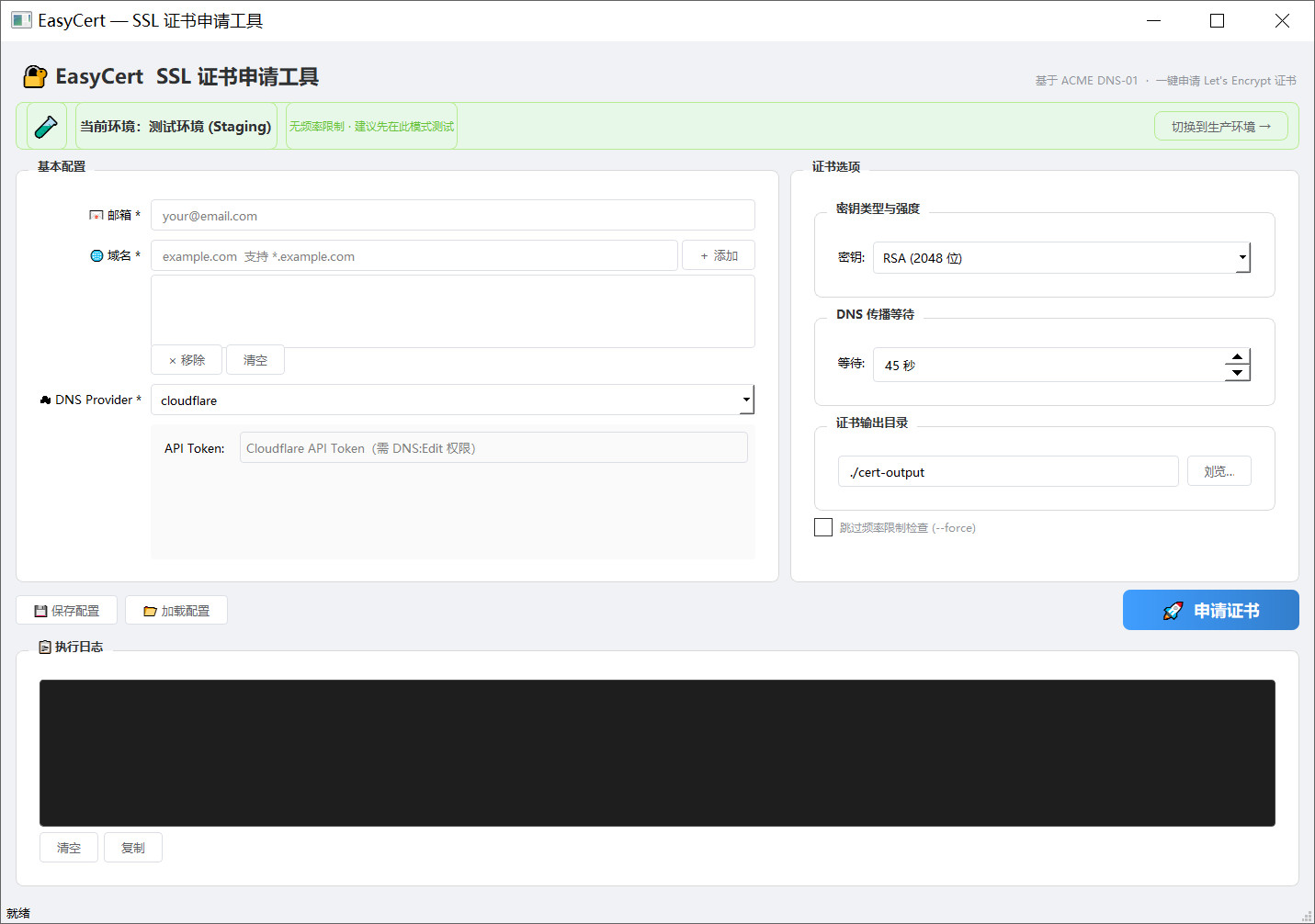This screenshot has height=924, width=1315.
Task: Start request with 申请证书 button
Action: 1211,611
